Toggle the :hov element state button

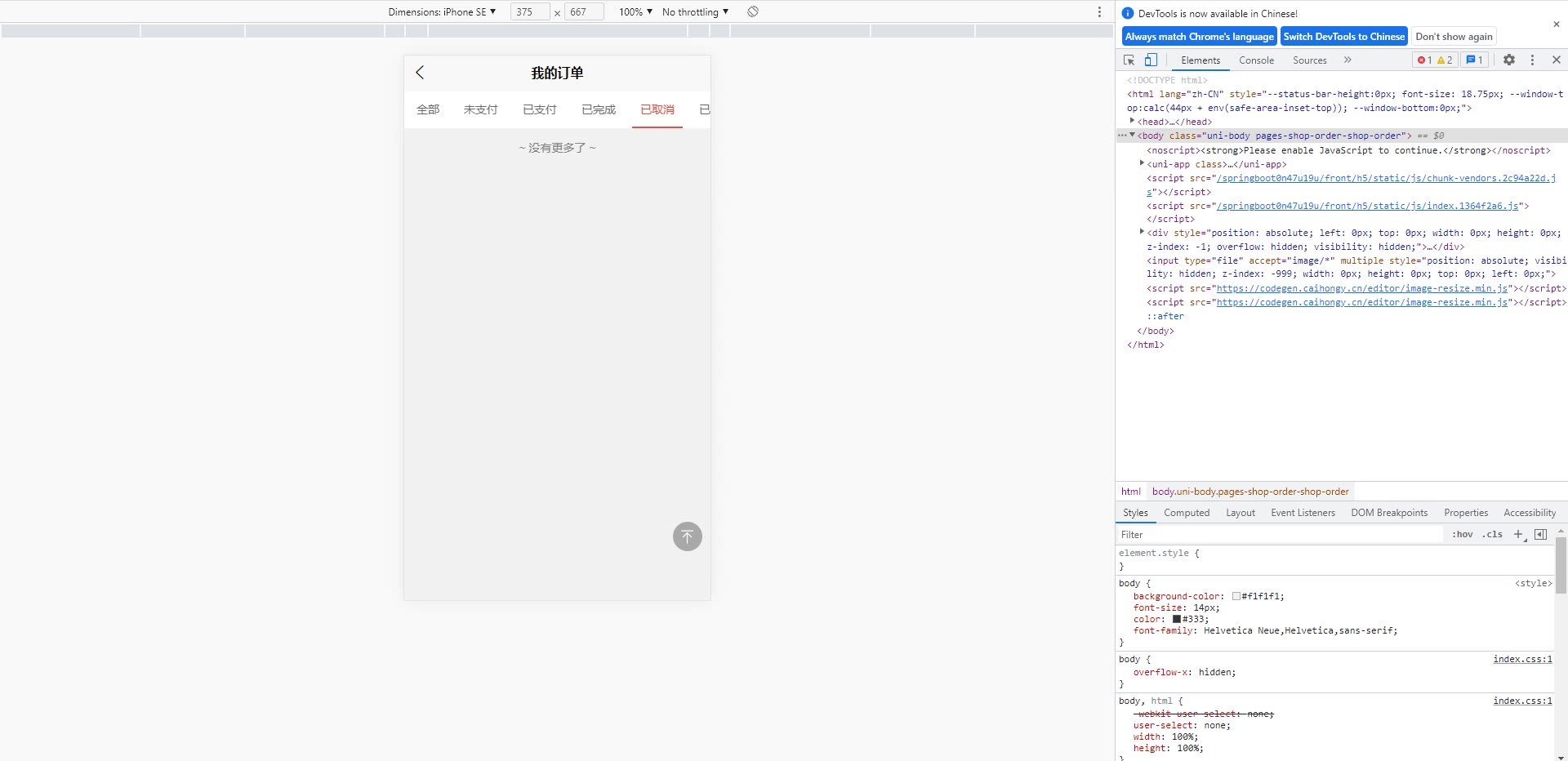1462,535
